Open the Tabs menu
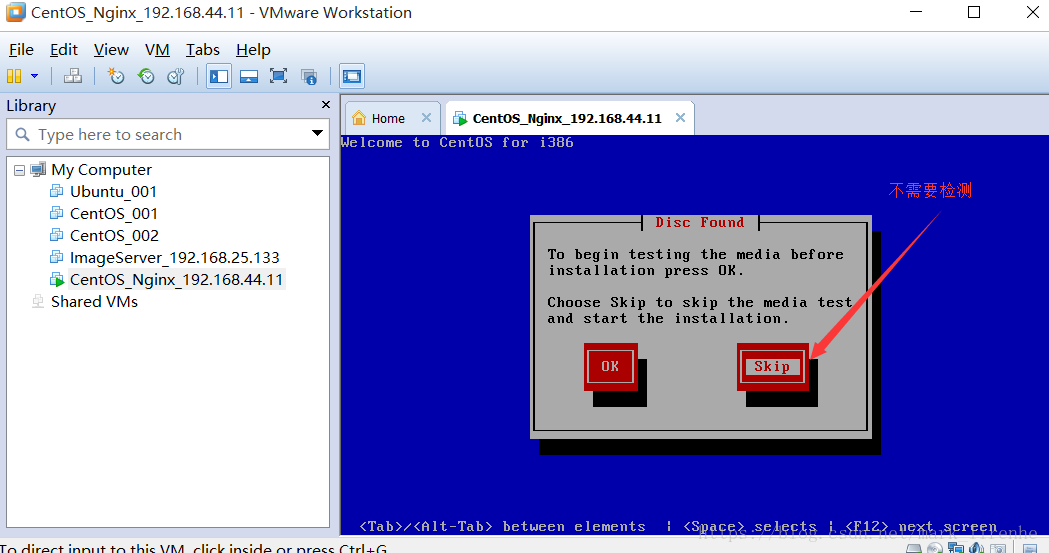The height and width of the screenshot is (553, 1049). pos(203,49)
